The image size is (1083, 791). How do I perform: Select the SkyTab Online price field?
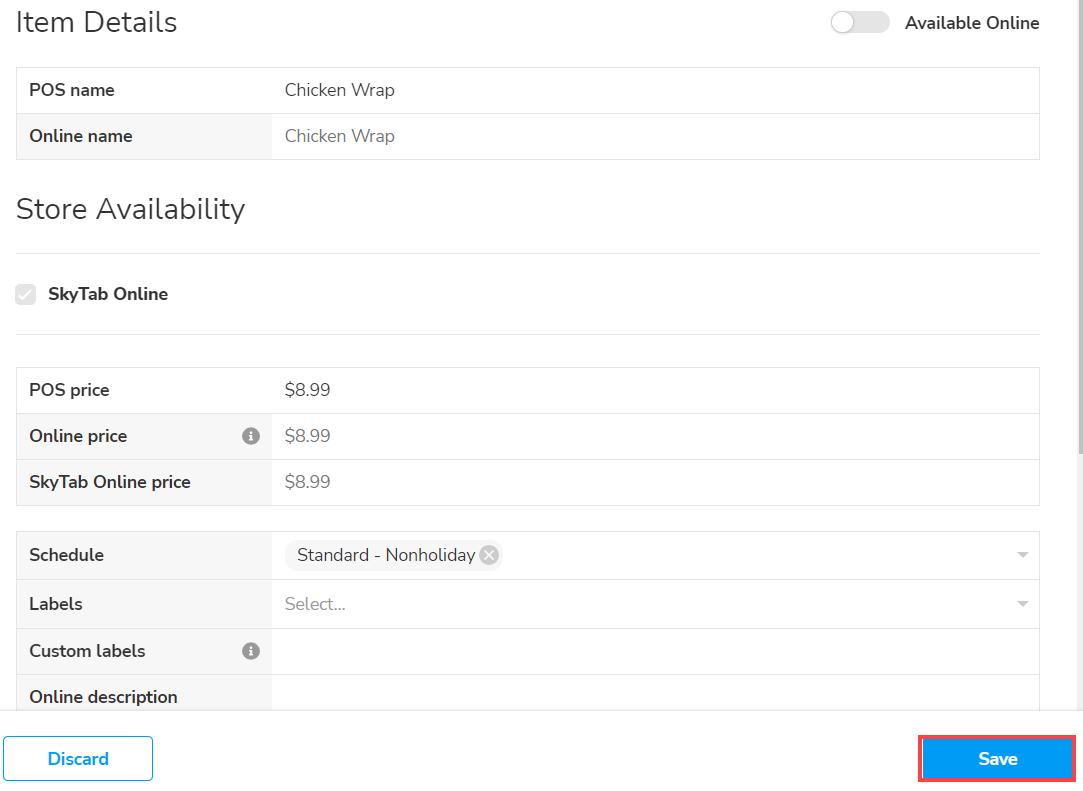[655, 482]
